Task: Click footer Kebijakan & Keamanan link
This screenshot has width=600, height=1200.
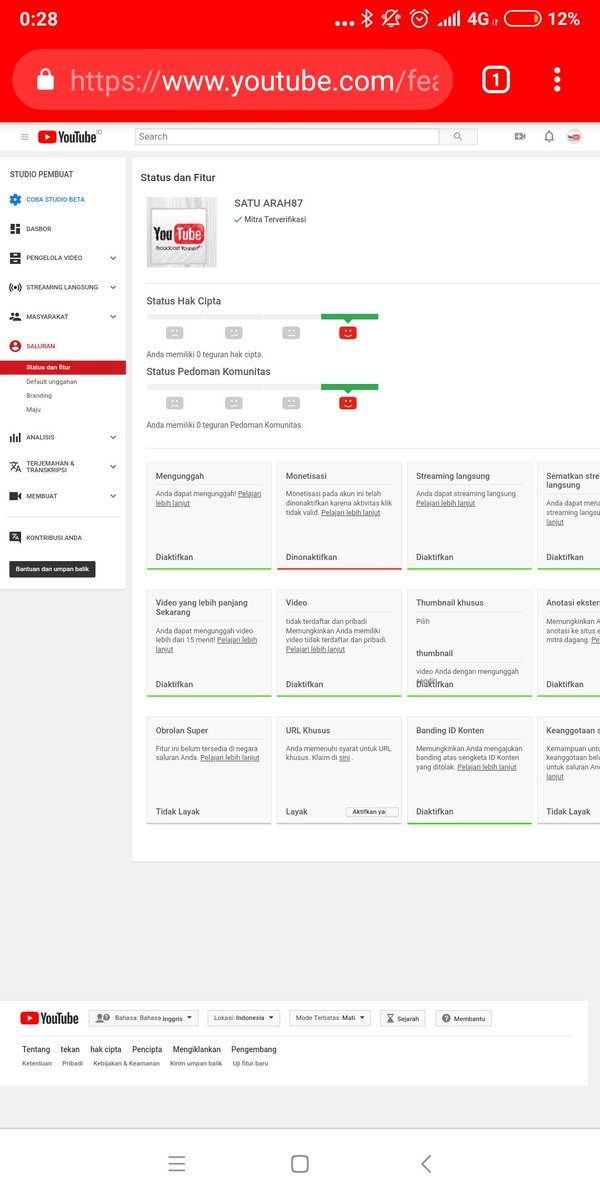Action: click(126, 1063)
